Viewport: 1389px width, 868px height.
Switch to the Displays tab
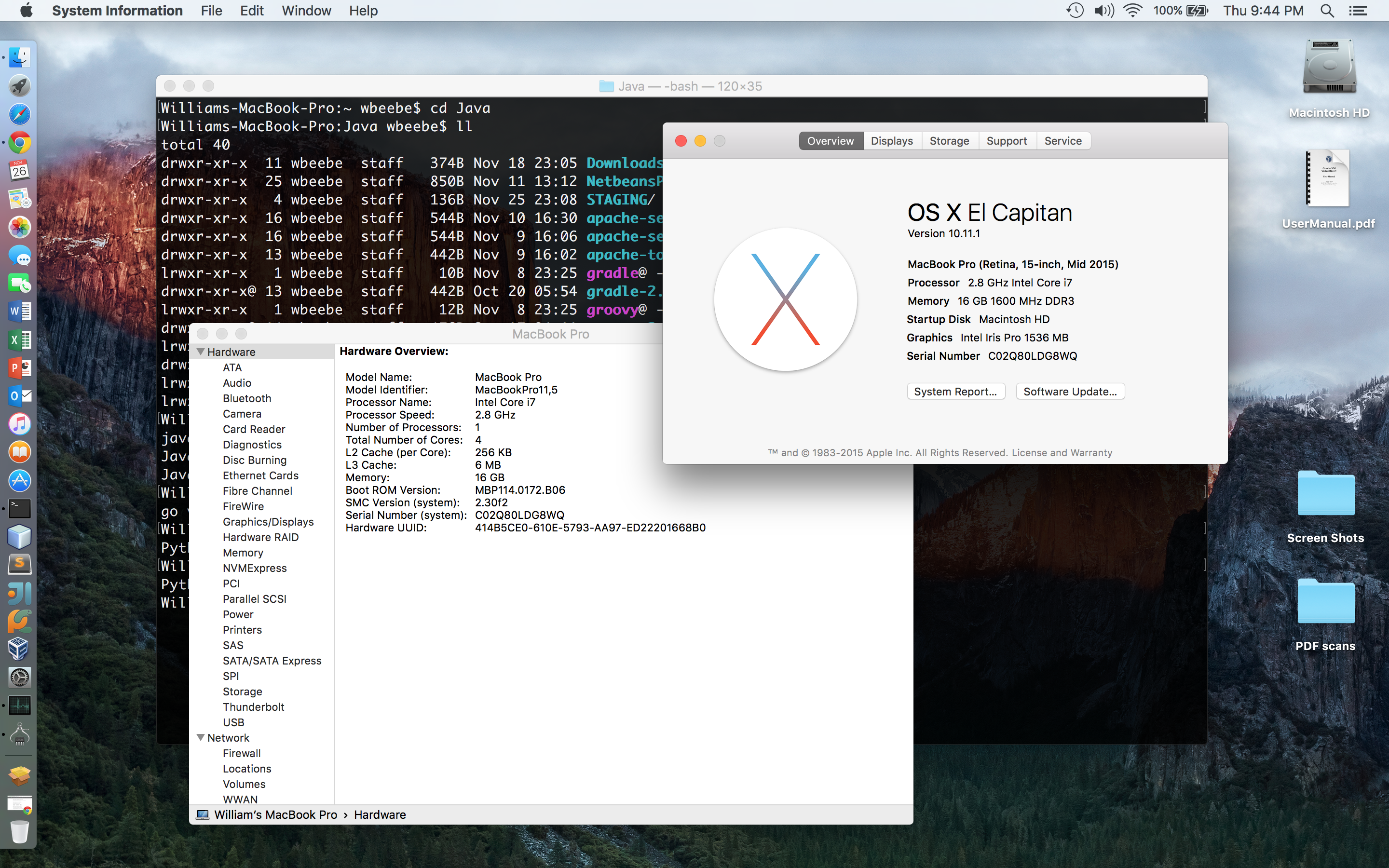891,141
